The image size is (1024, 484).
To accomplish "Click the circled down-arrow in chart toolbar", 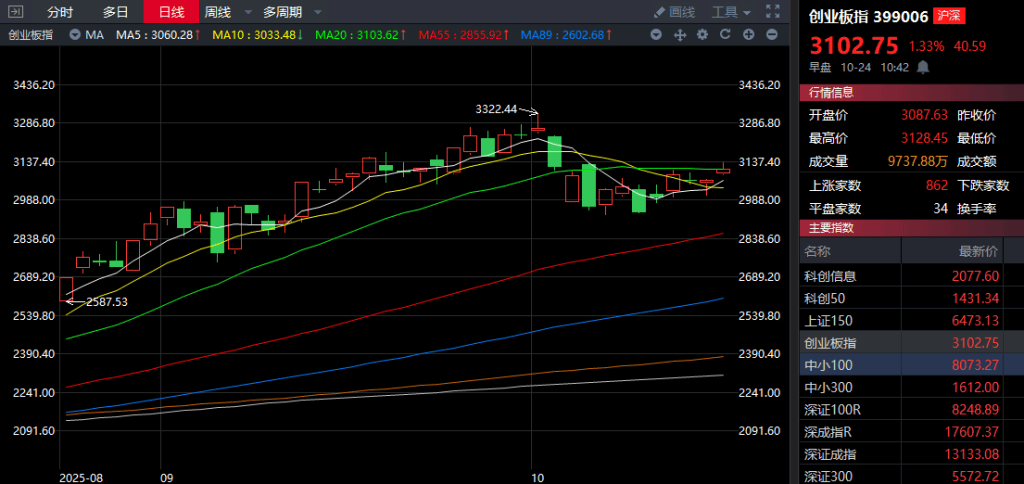I will (x=656, y=35).
